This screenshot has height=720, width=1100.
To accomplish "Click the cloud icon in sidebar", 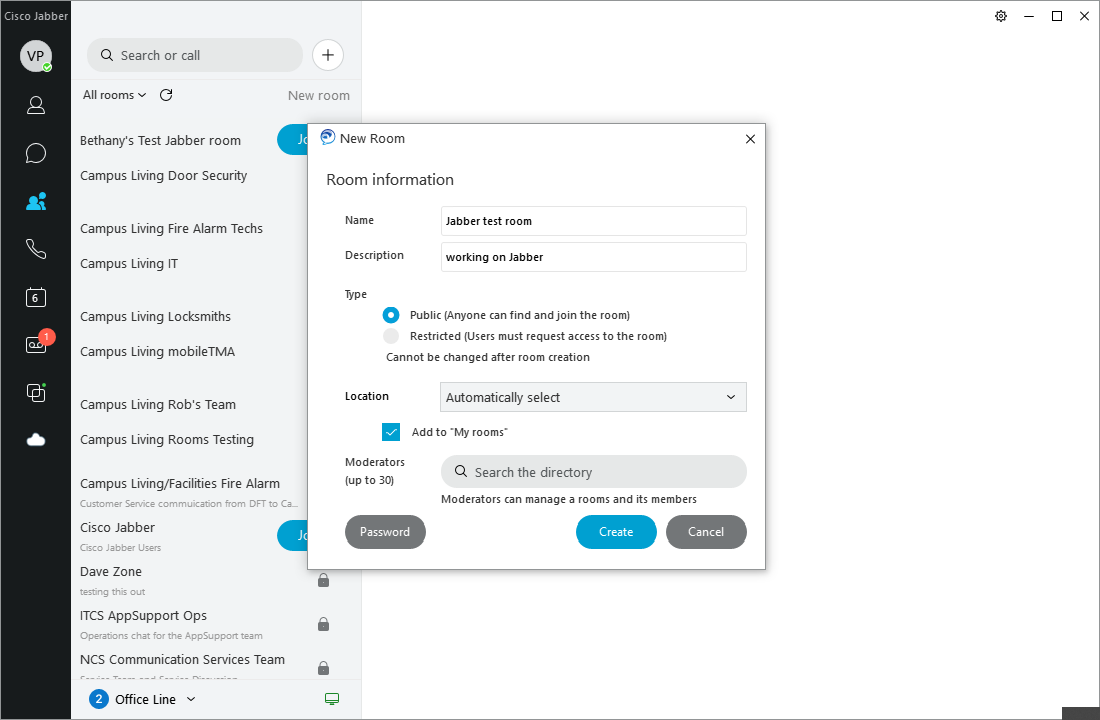I will tap(36, 440).
